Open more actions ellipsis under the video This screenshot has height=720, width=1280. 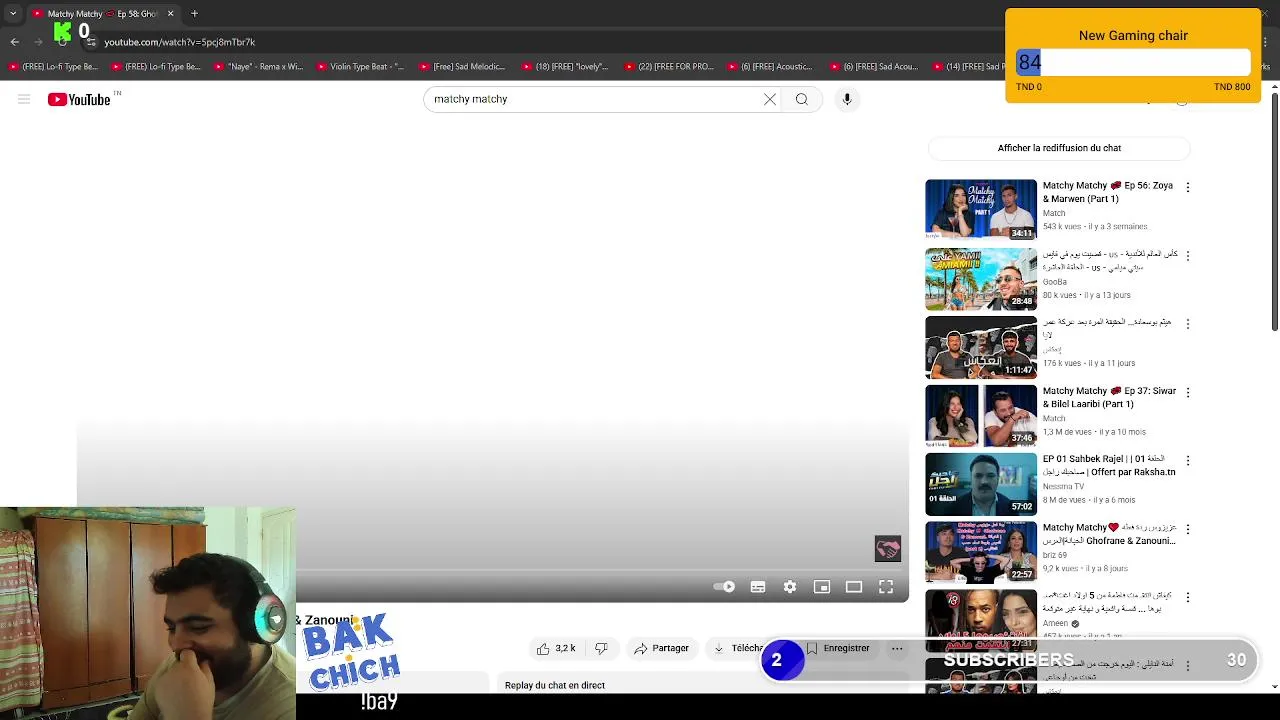pos(897,648)
